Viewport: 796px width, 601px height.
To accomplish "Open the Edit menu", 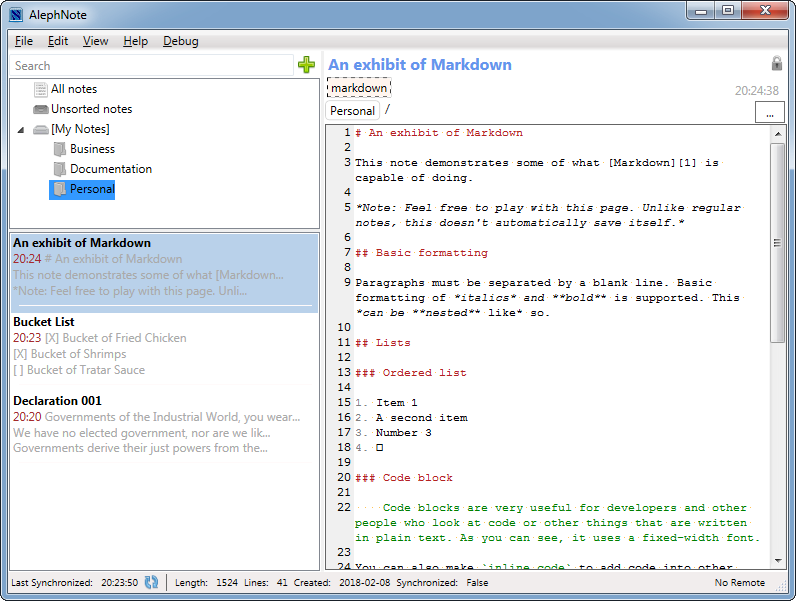I will click(58, 41).
